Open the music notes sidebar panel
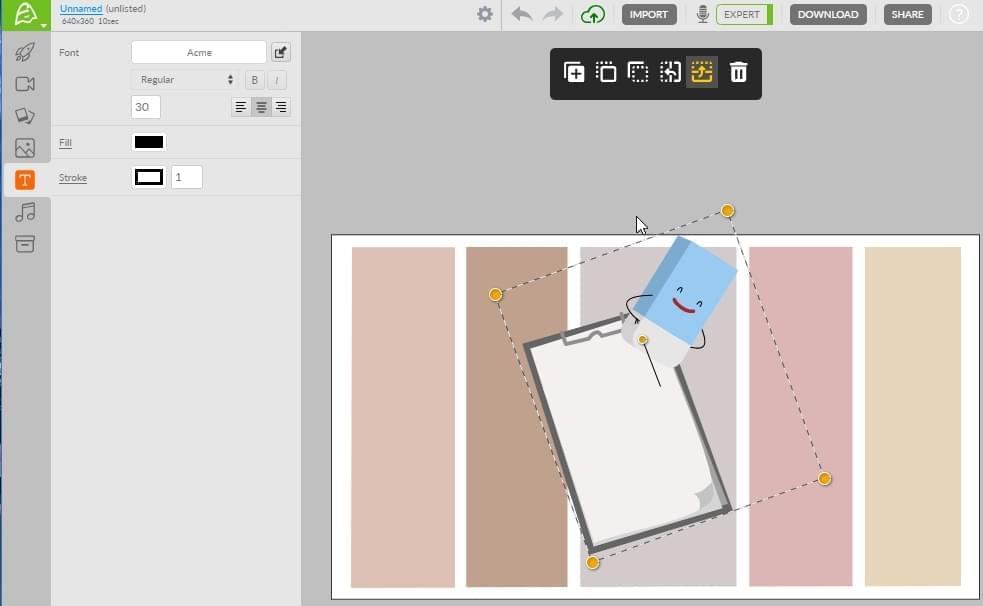983x606 pixels. [25, 211]
